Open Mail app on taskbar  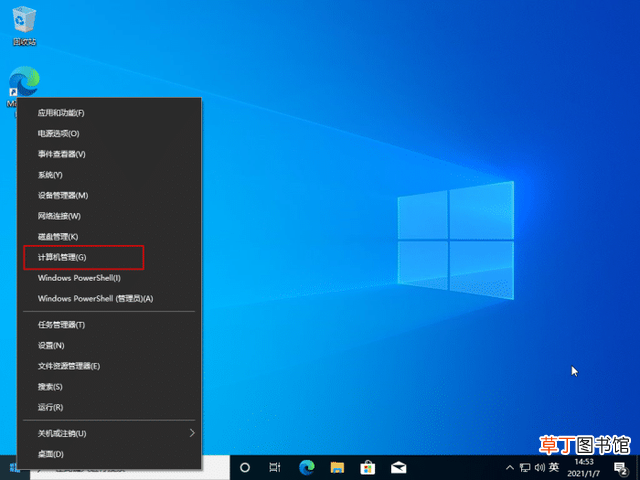(398, 467)
